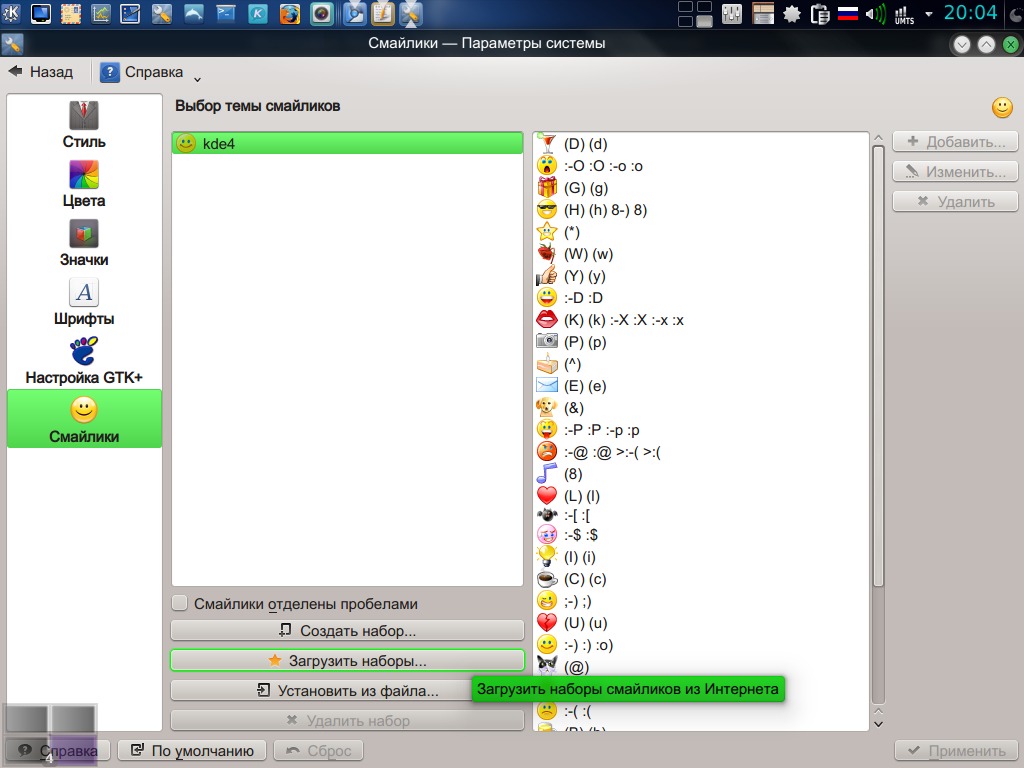
Task: Select the winking ;-) ;) emoticon
Action: click(701, 601)
